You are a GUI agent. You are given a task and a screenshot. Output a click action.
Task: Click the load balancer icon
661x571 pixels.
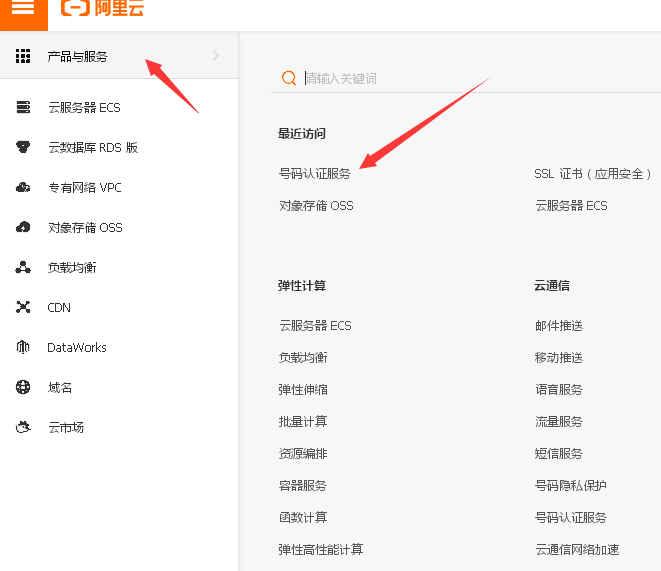click(23, 267)
